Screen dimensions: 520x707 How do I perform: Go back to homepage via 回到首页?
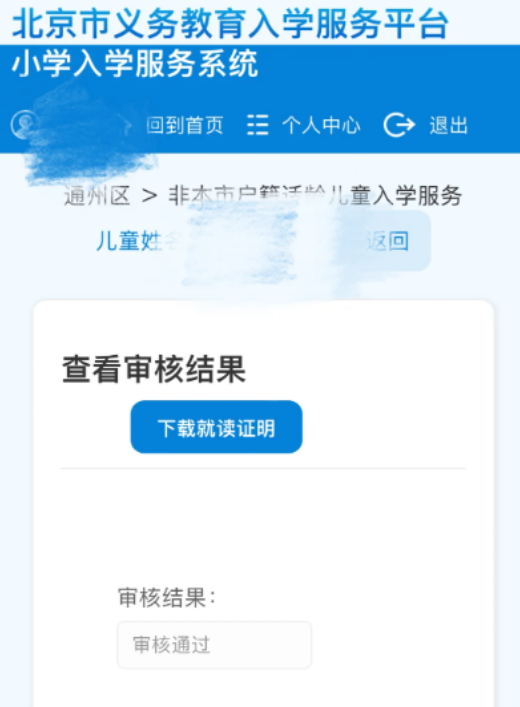point(185,125)
